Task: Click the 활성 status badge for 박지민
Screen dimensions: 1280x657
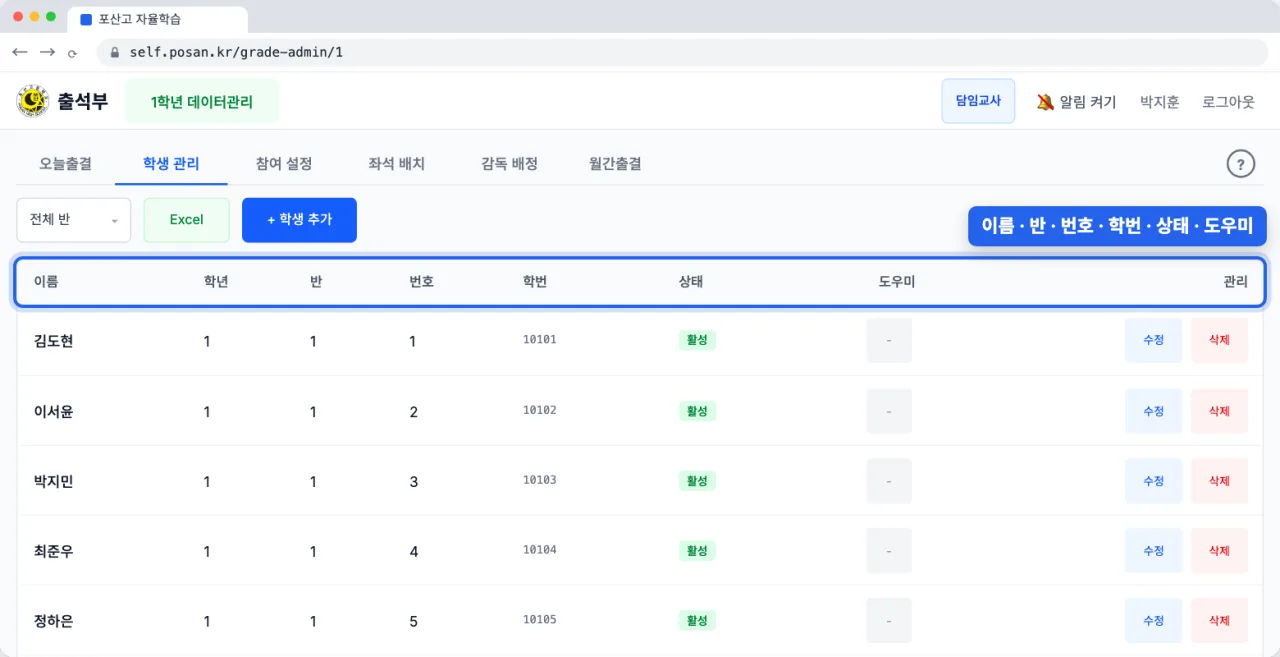Action: [x=697, y=481]
